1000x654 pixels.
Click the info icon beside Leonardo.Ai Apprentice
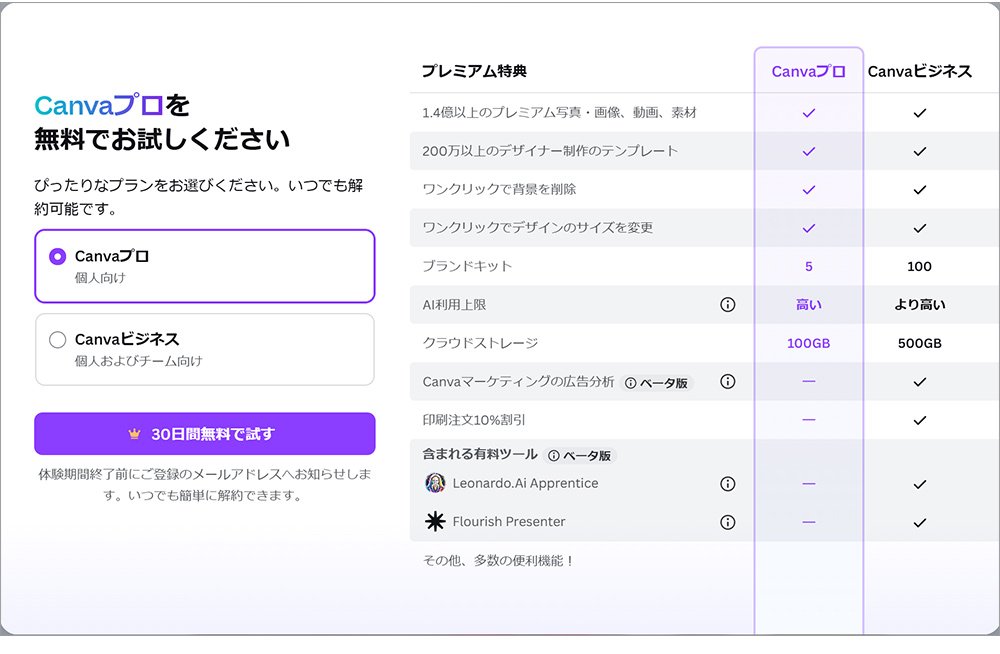(727, 483)
